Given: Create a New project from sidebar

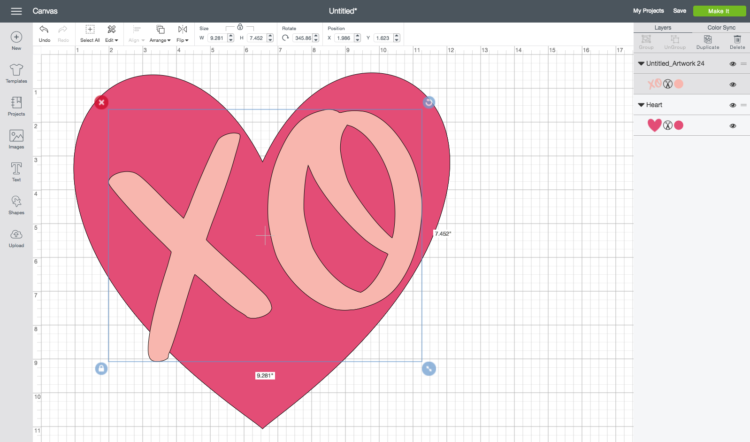Looking at the screenshot, I should tap(16, 40).
